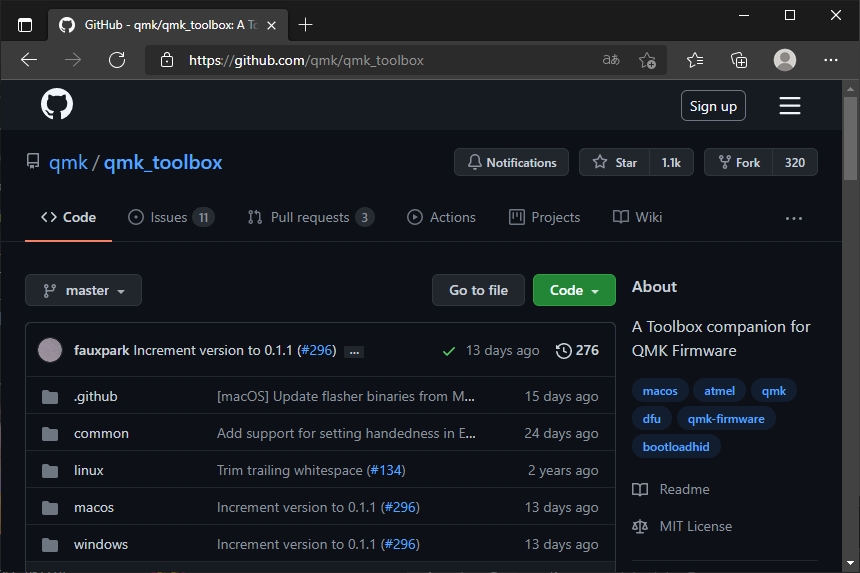Click the linux folder icon
860x573 pixels.
50,470
